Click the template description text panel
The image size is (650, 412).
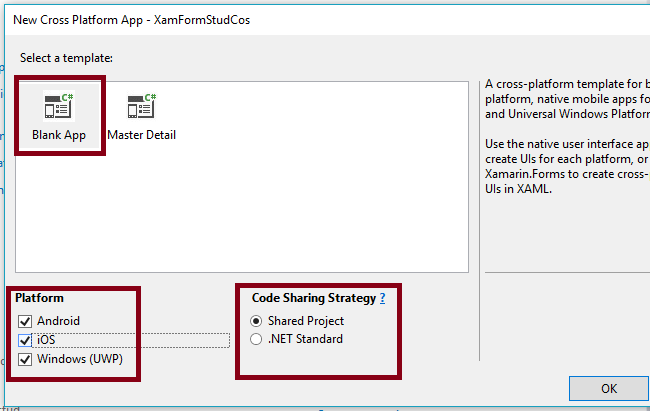(x=565, y=140)
